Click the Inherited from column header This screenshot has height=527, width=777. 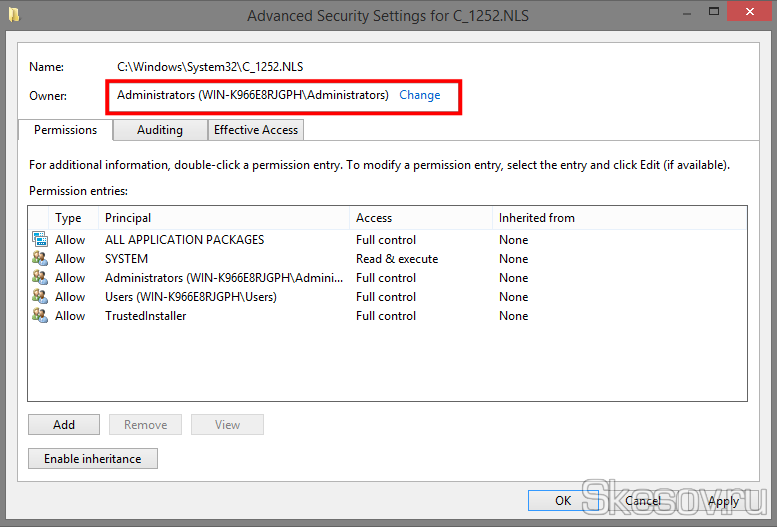coord(537,218)
